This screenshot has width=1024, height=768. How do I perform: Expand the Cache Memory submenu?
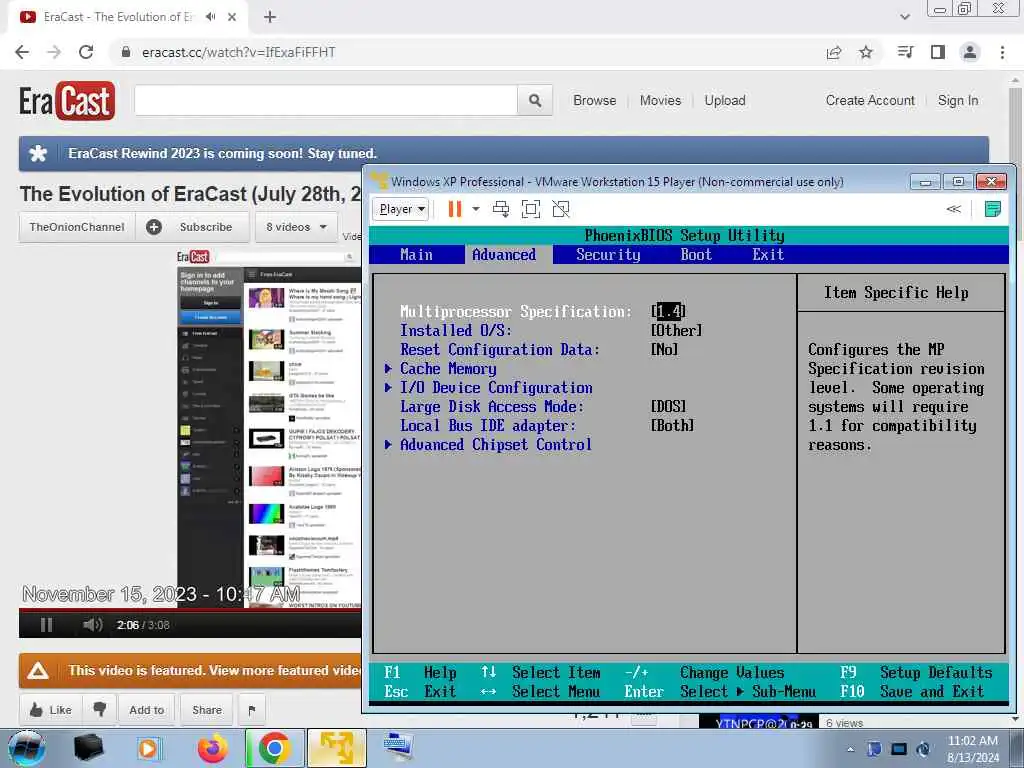coord(448,369)
